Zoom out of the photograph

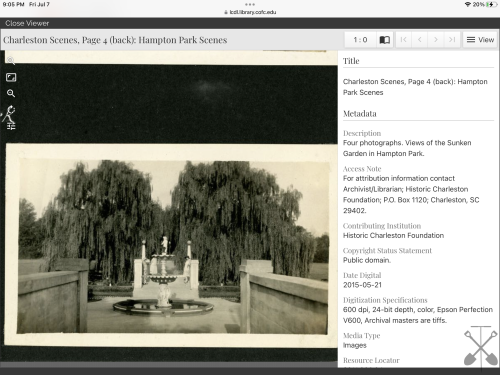[11, 93]
